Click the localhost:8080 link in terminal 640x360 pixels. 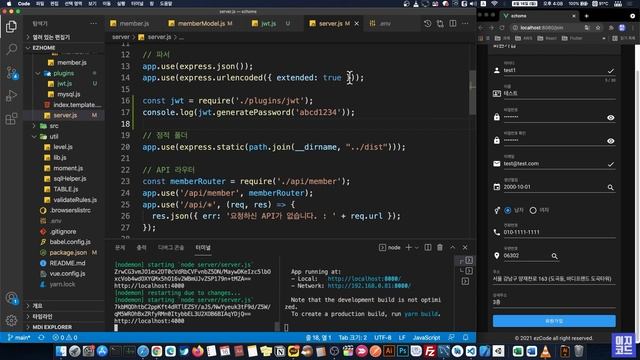[x=364, y=279]
